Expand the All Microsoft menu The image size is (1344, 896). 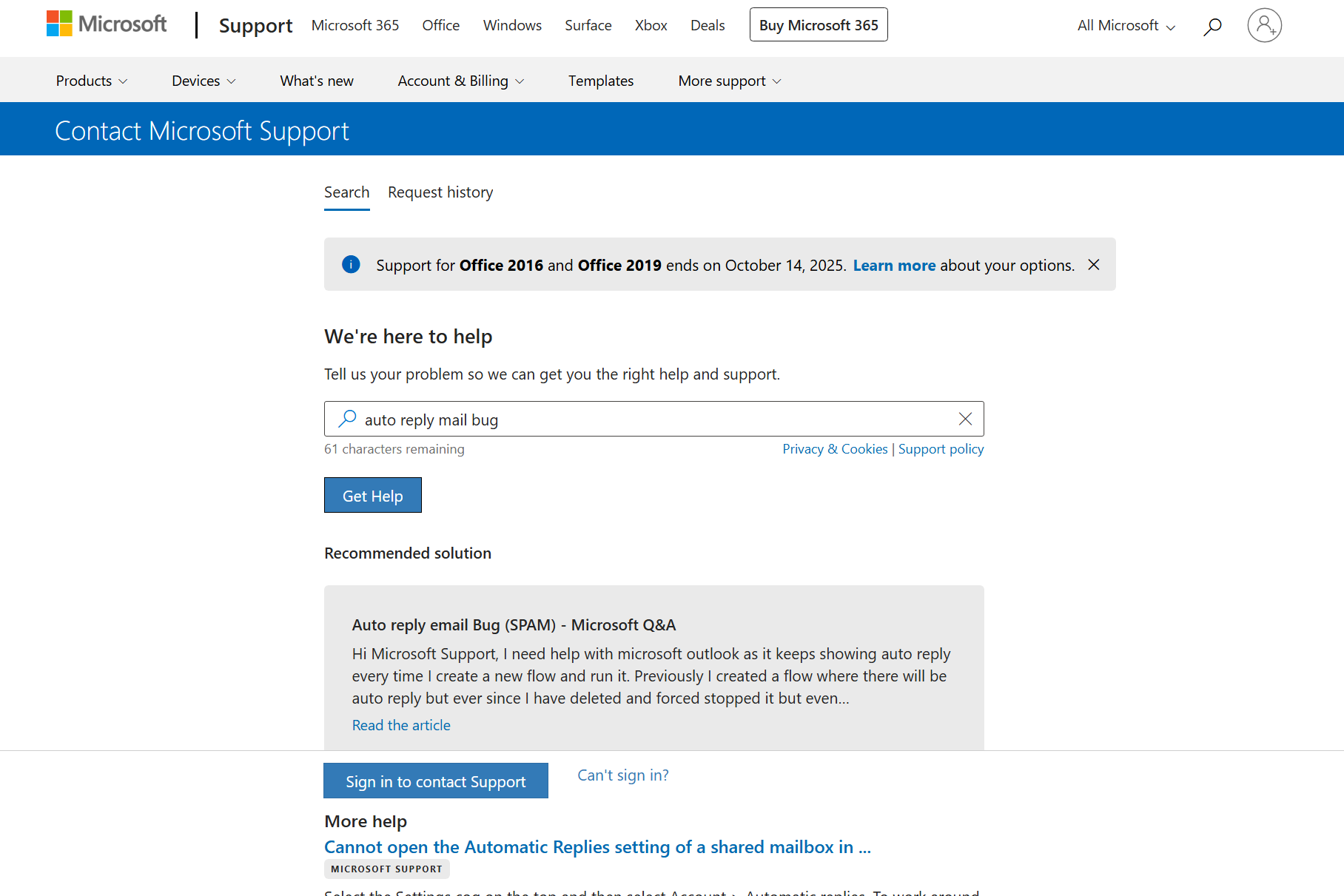1126,25
